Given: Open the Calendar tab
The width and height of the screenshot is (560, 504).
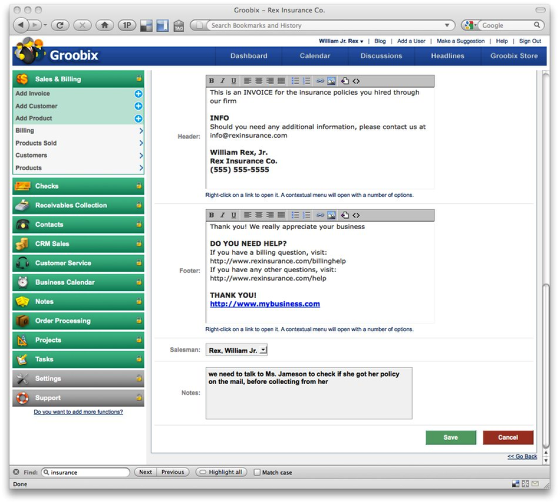Looking at the screenshot, I should [x=315, y=56].
